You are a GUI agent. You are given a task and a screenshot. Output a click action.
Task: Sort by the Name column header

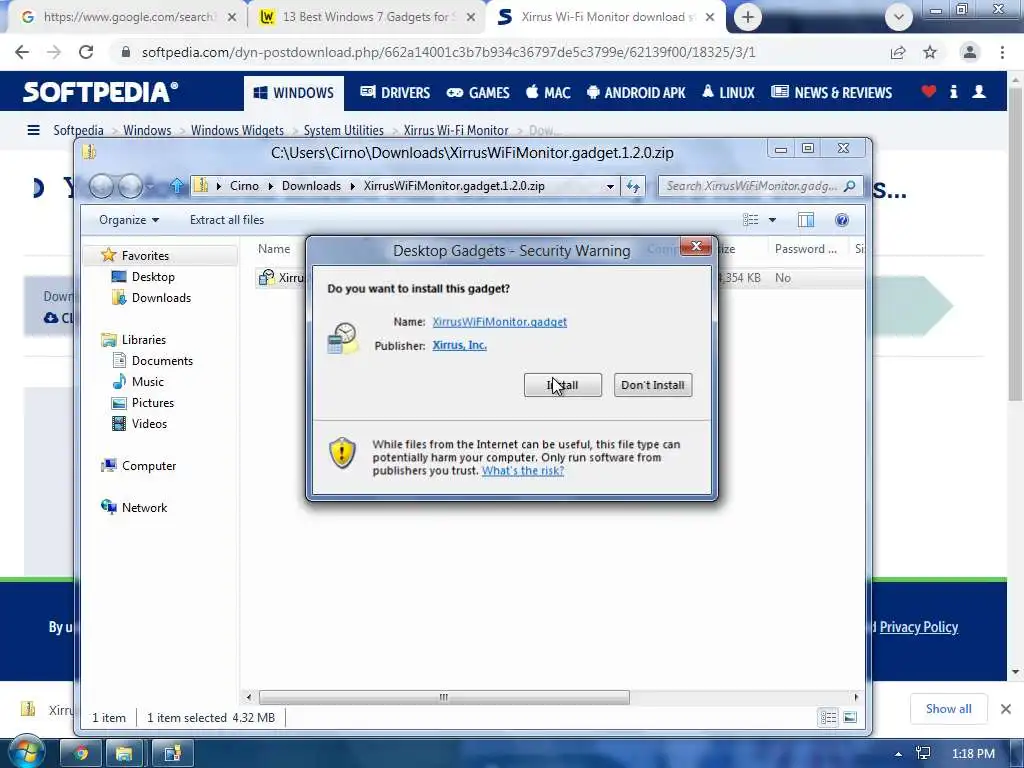tap(274, 249)
